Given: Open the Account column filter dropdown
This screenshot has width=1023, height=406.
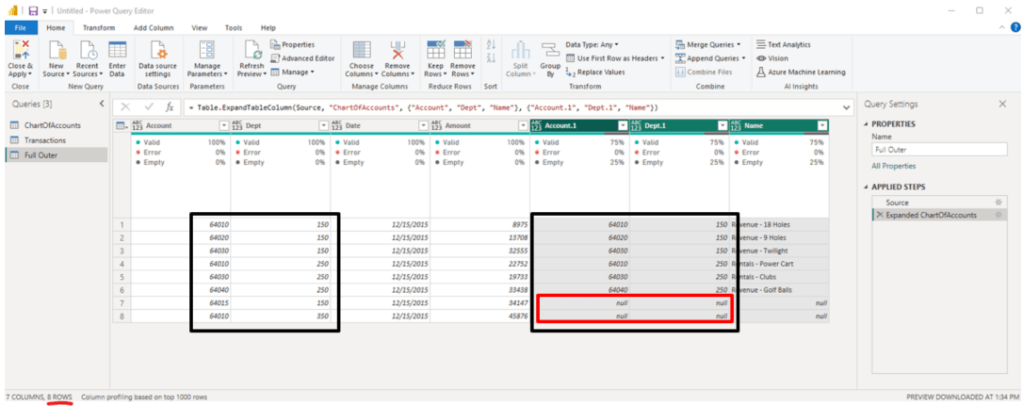Looking at the screenshot, I should [224, 125].
